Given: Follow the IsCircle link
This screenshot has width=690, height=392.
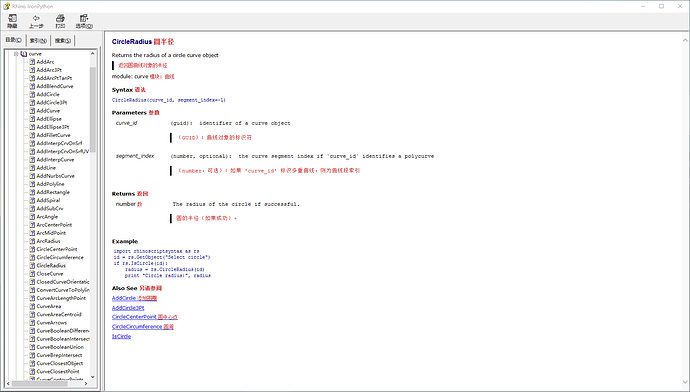Looking at the screenshot, I should pos(121,336).
